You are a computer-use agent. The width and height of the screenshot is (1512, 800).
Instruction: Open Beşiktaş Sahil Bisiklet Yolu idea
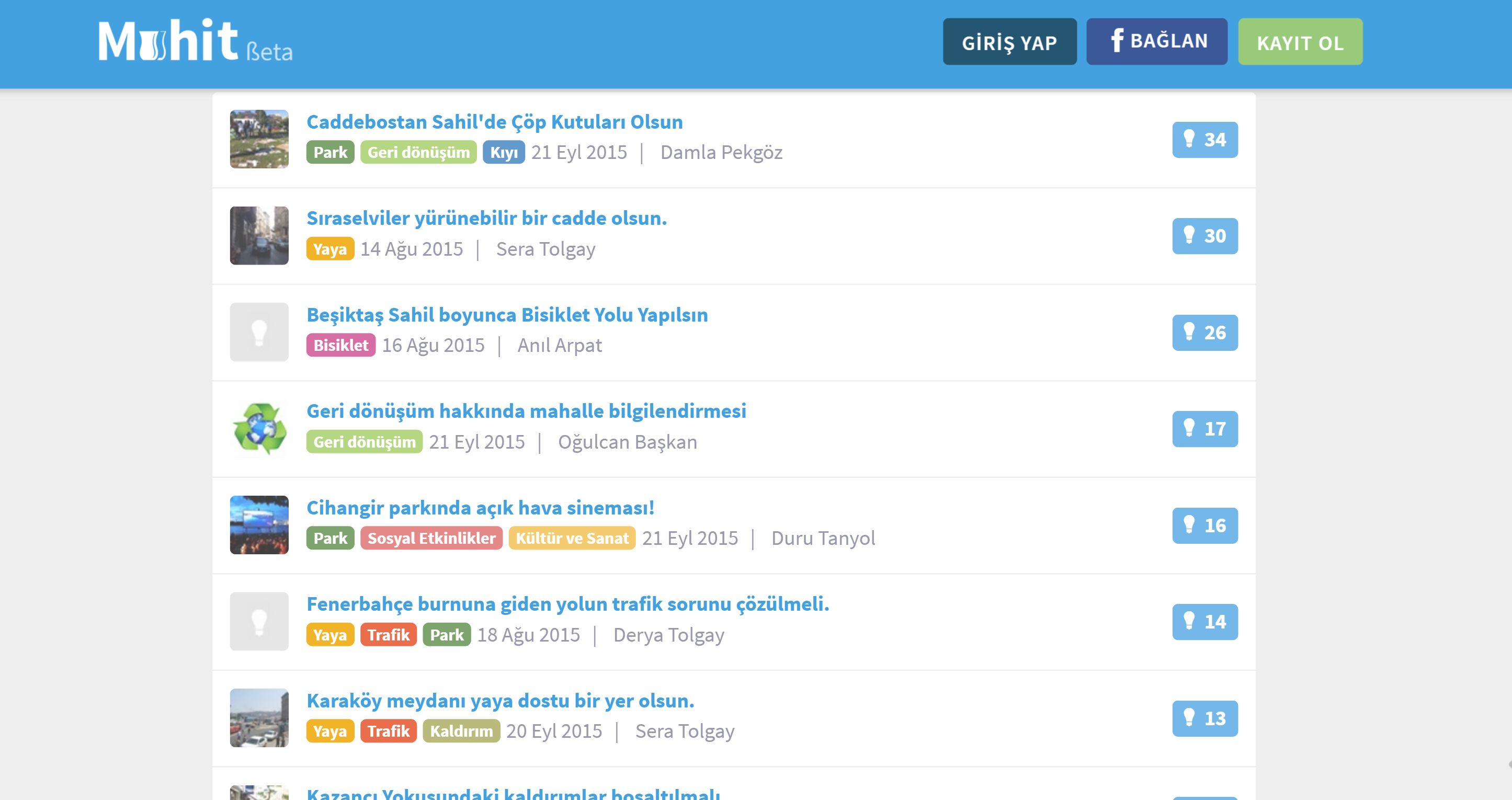click(x=507, y=315)
